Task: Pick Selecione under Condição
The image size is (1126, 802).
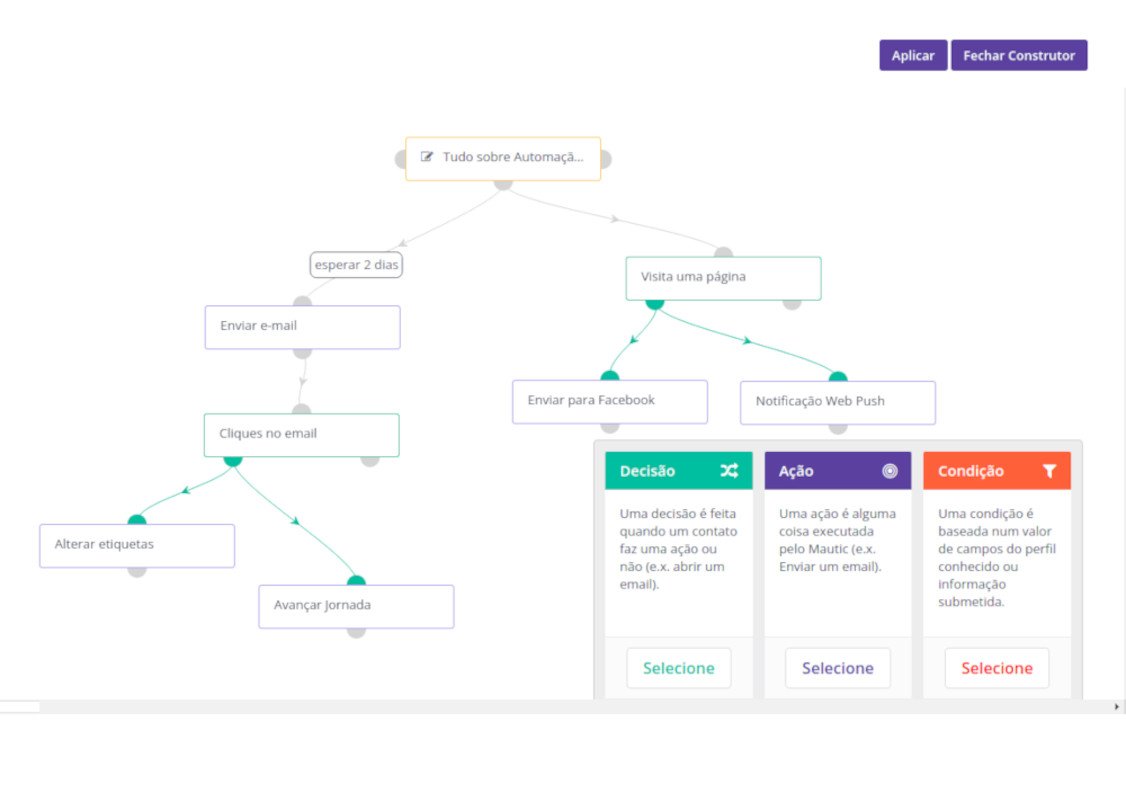Action: (996, 668)
